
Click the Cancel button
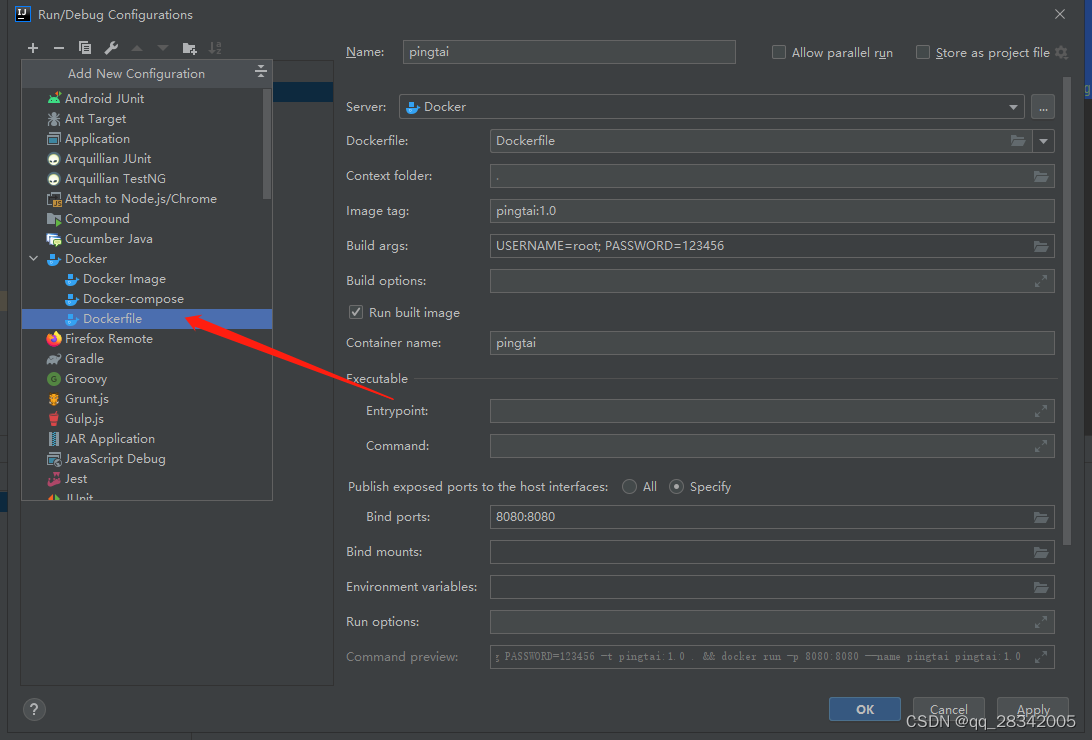[949, 709]
